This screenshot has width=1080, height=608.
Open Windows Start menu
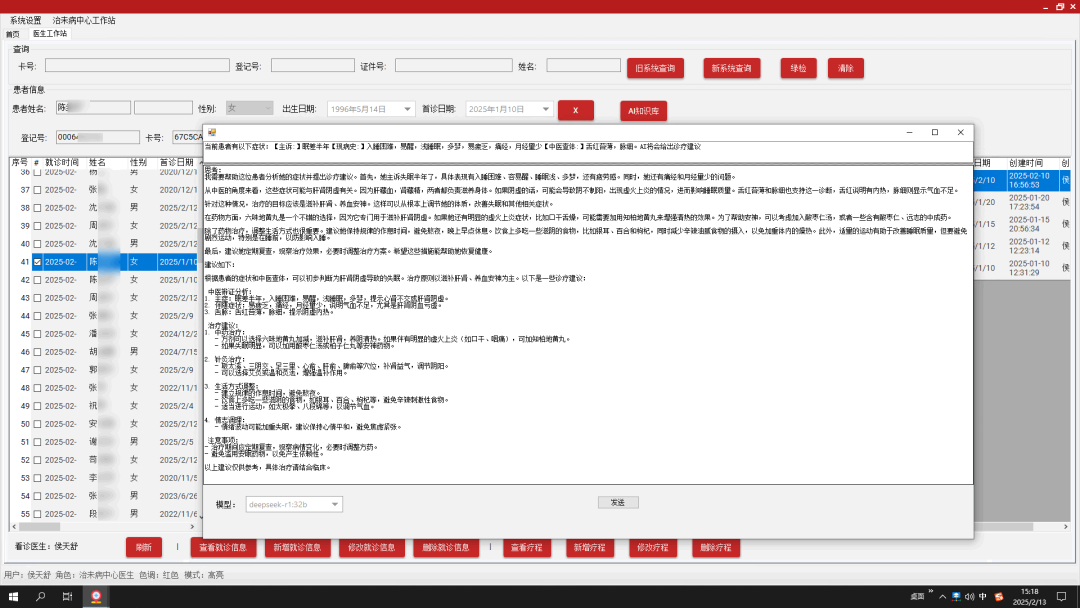13,596
